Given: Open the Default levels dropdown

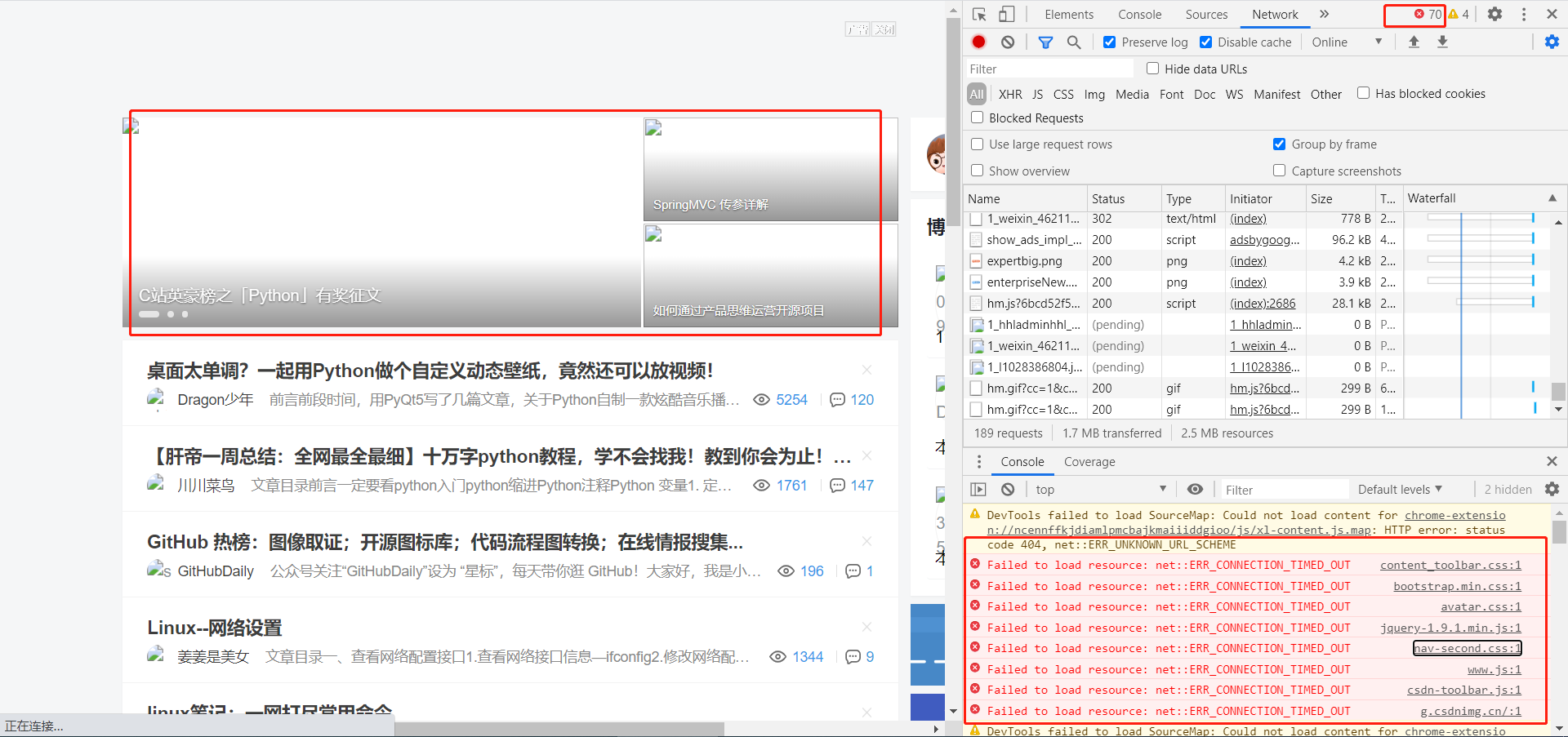Looking at the screenshot, I should tap(1400, 489).
